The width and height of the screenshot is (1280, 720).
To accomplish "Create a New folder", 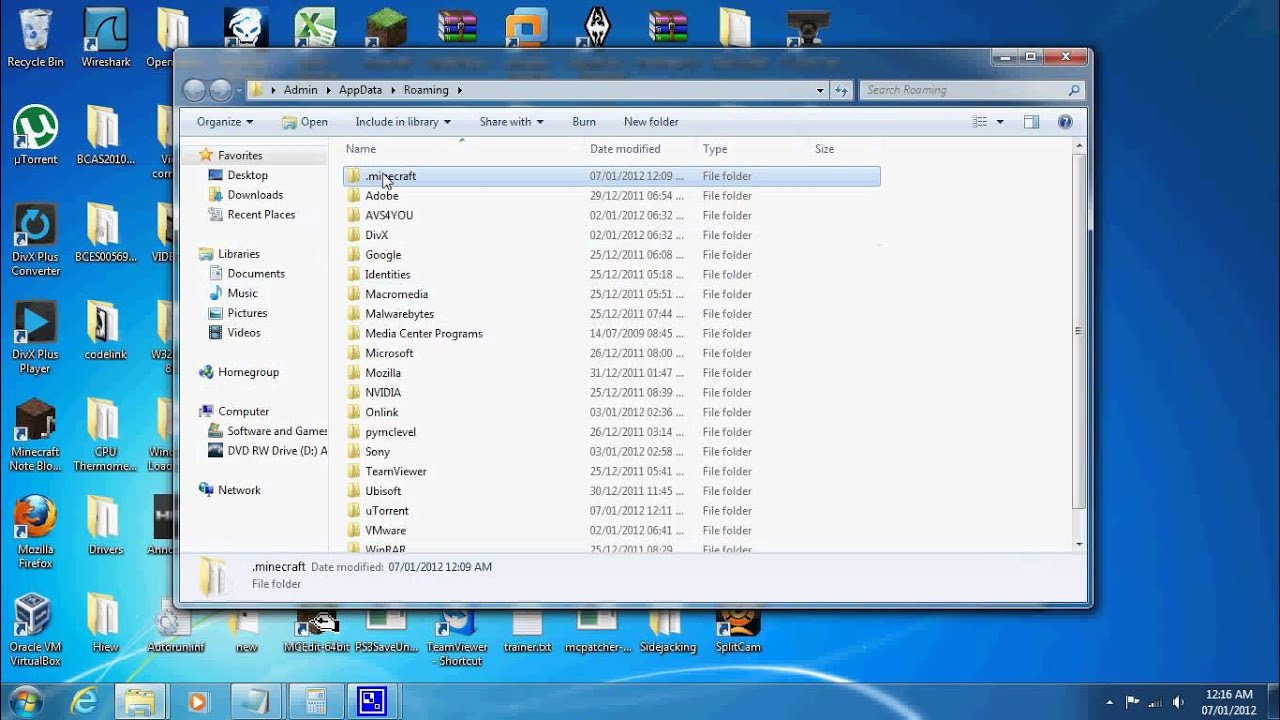I will click(x=651, y=122).
